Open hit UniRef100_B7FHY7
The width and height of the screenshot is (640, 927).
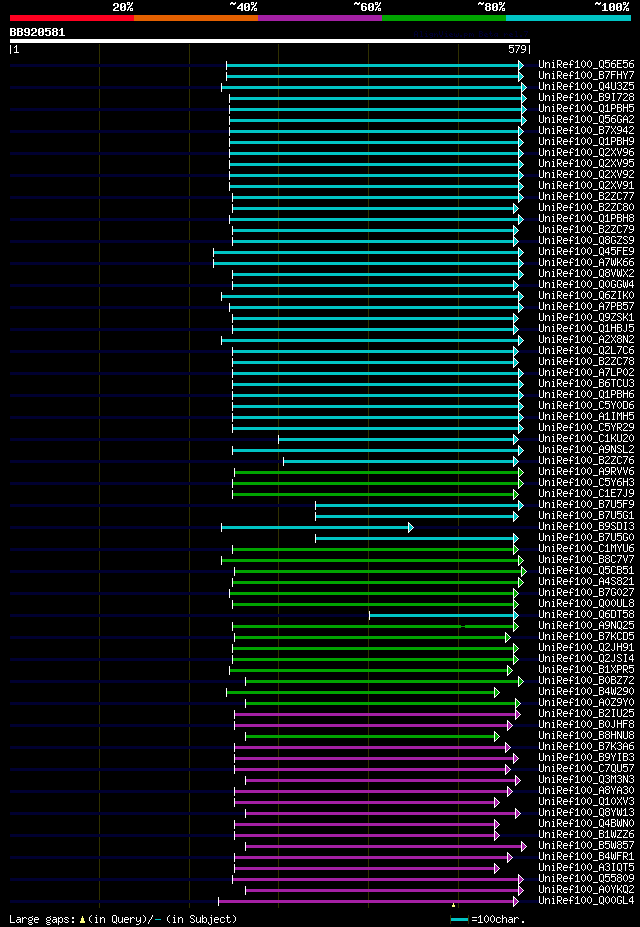(586, 76)
